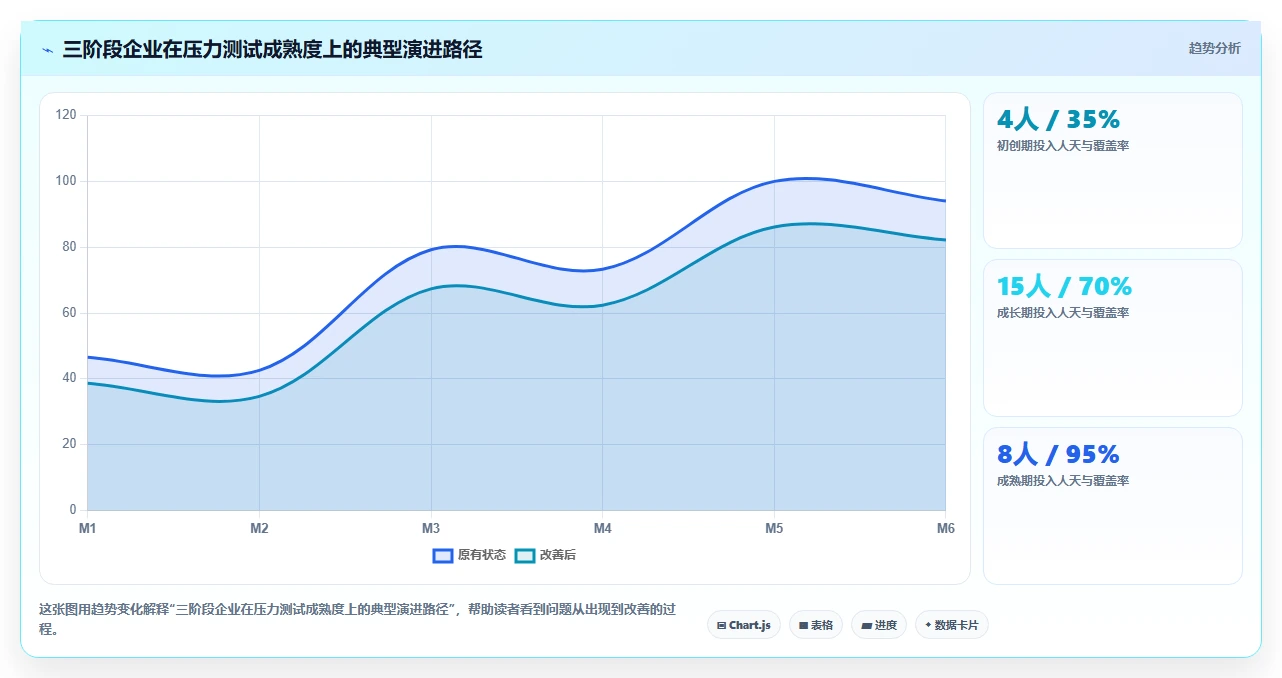Screen dimensions: 1282x678
Task: Click the 120 y-axis value
Action: point(66,115)
